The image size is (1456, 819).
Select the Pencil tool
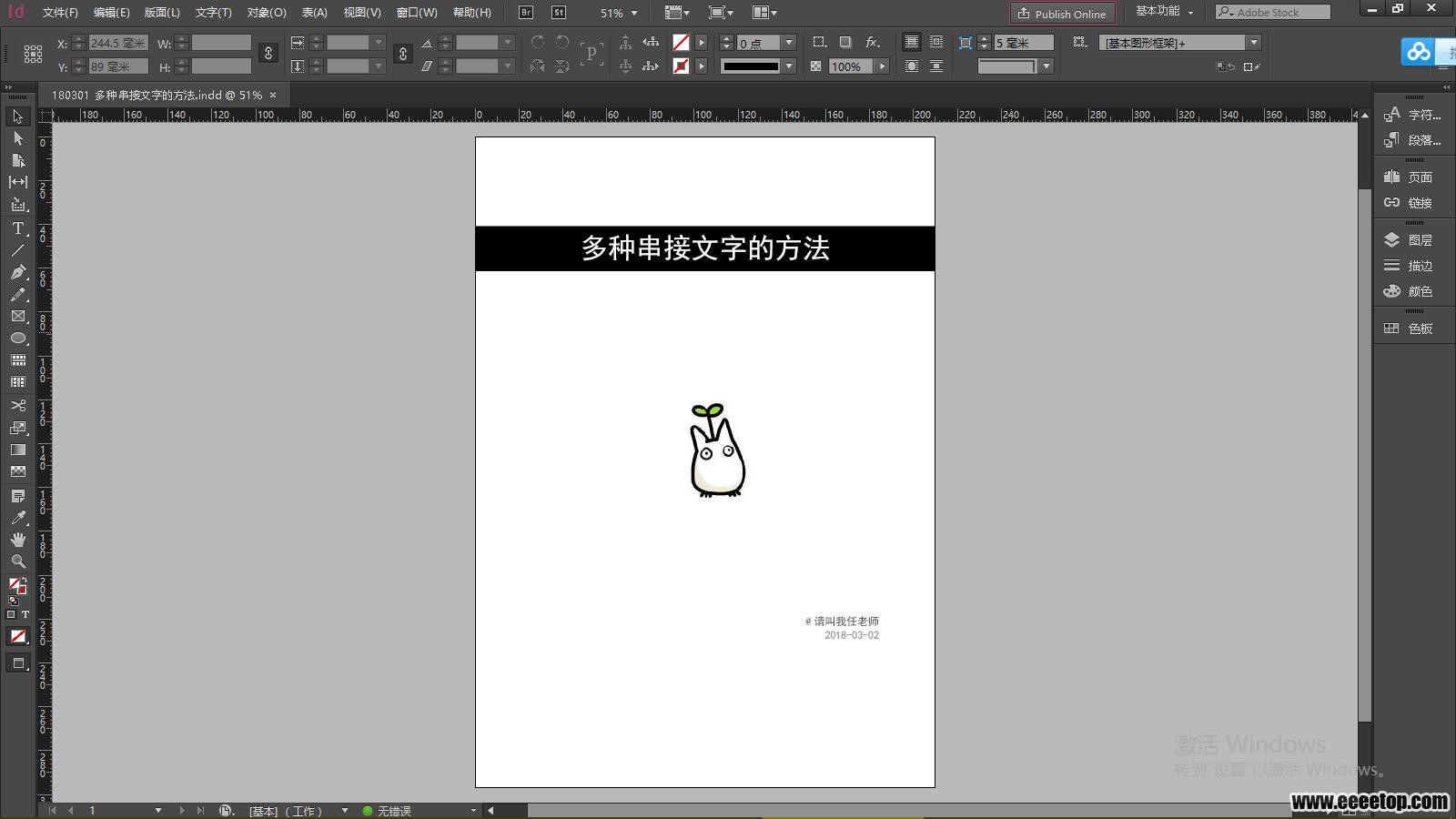(x=17, y=294)
